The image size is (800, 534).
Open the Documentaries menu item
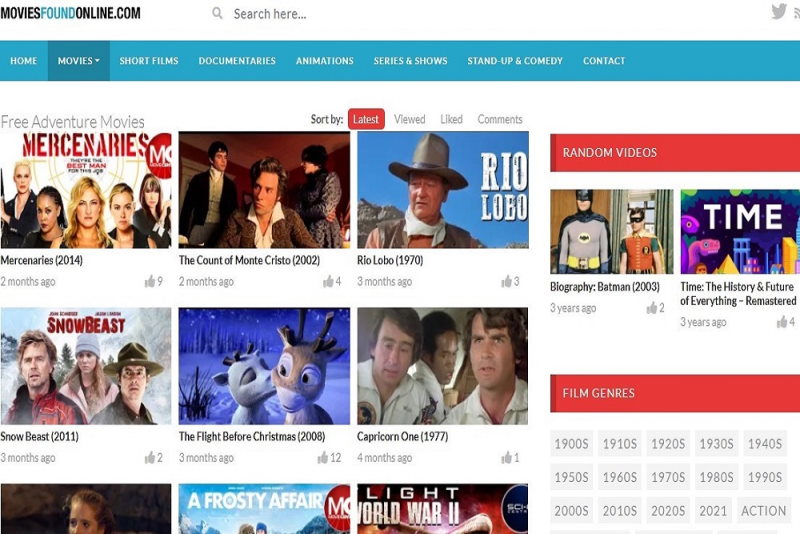[x=237, y=61]
